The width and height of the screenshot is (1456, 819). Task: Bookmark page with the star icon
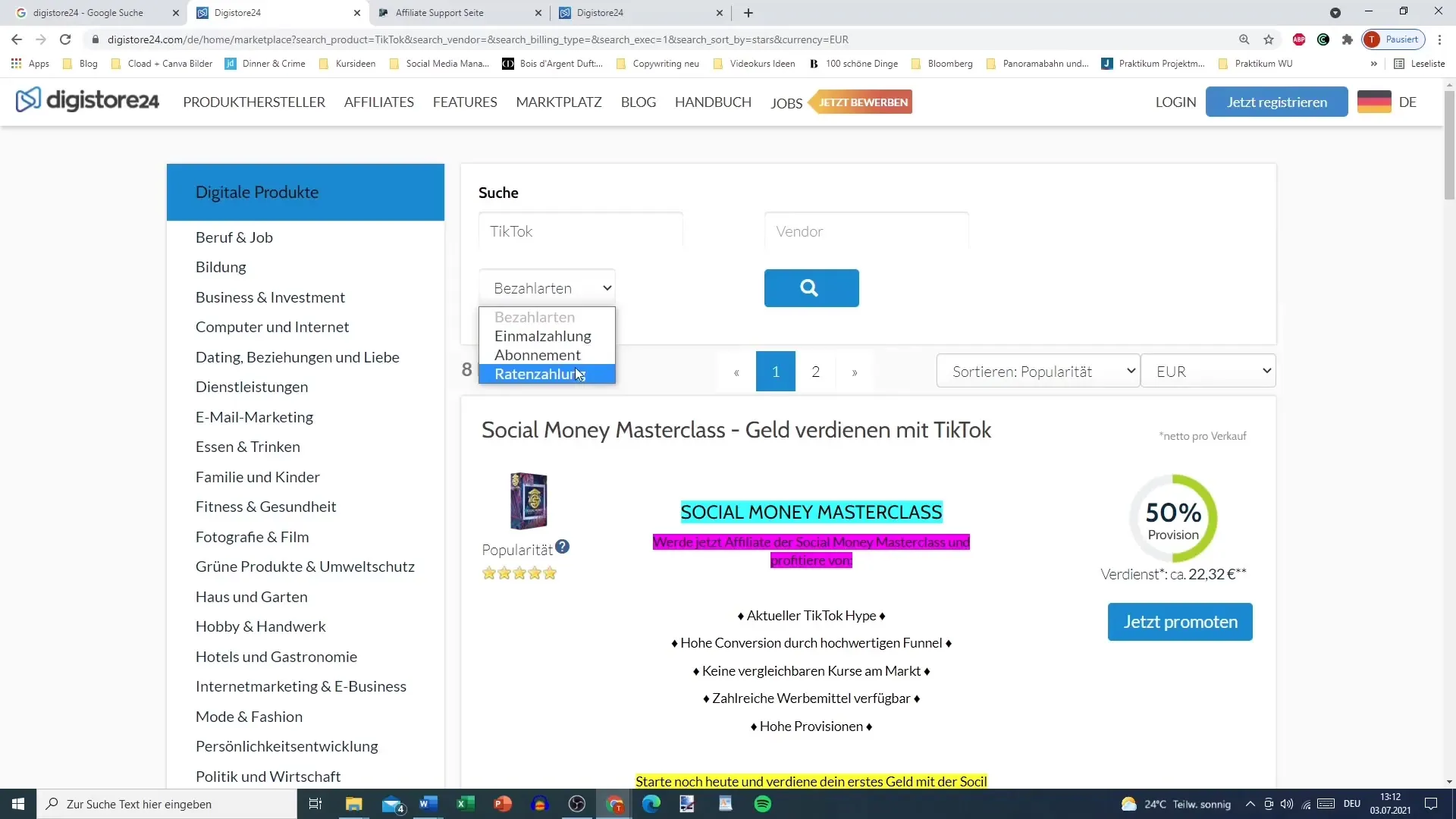pos(1269,39)
